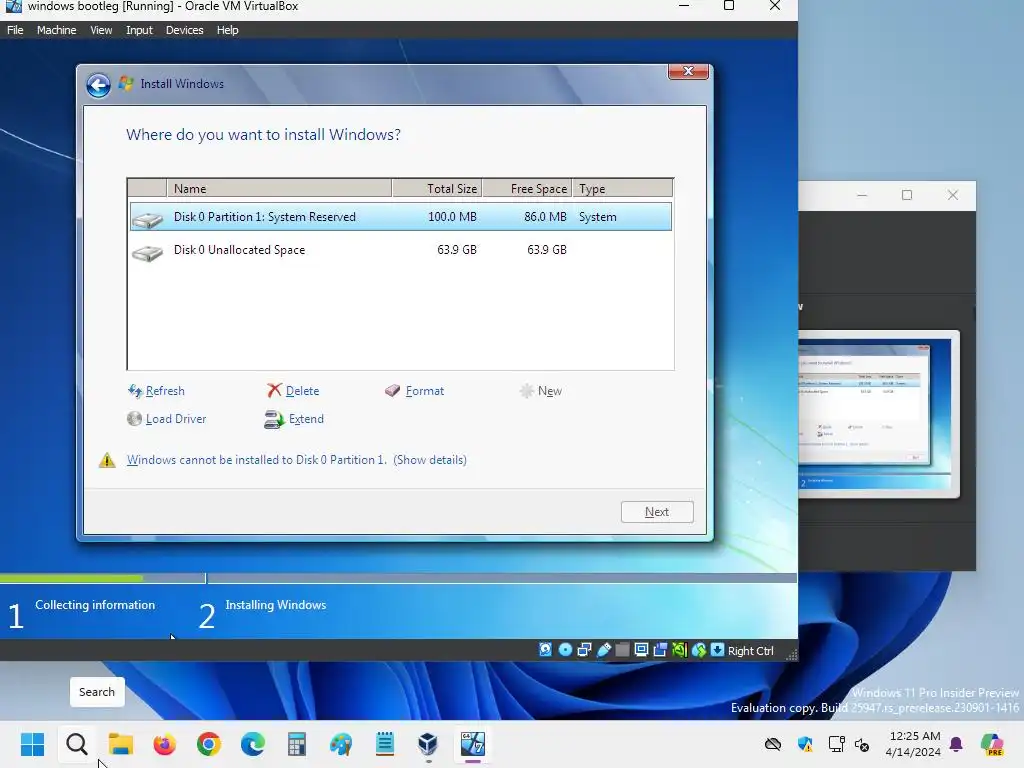Viewport: 1024px width, 768px height.
Task: Open the VirtualBox File menu
Action: coord(15,30)
